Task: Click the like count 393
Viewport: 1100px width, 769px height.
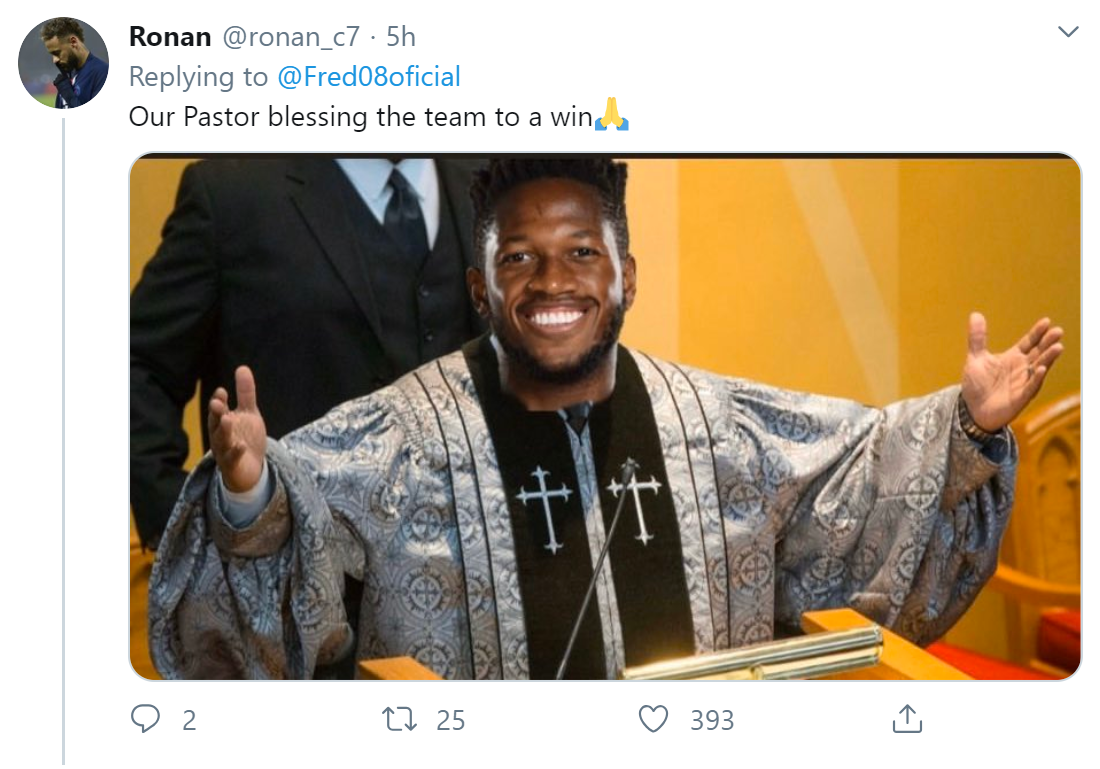Action: click(712, 720)
